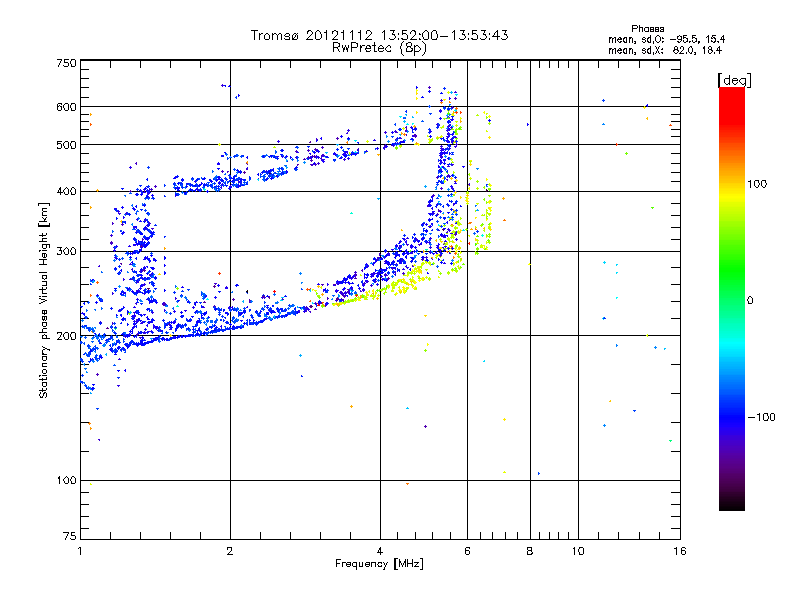
Task: Click the x-axis tick label '16'
Action: (680, 551)
